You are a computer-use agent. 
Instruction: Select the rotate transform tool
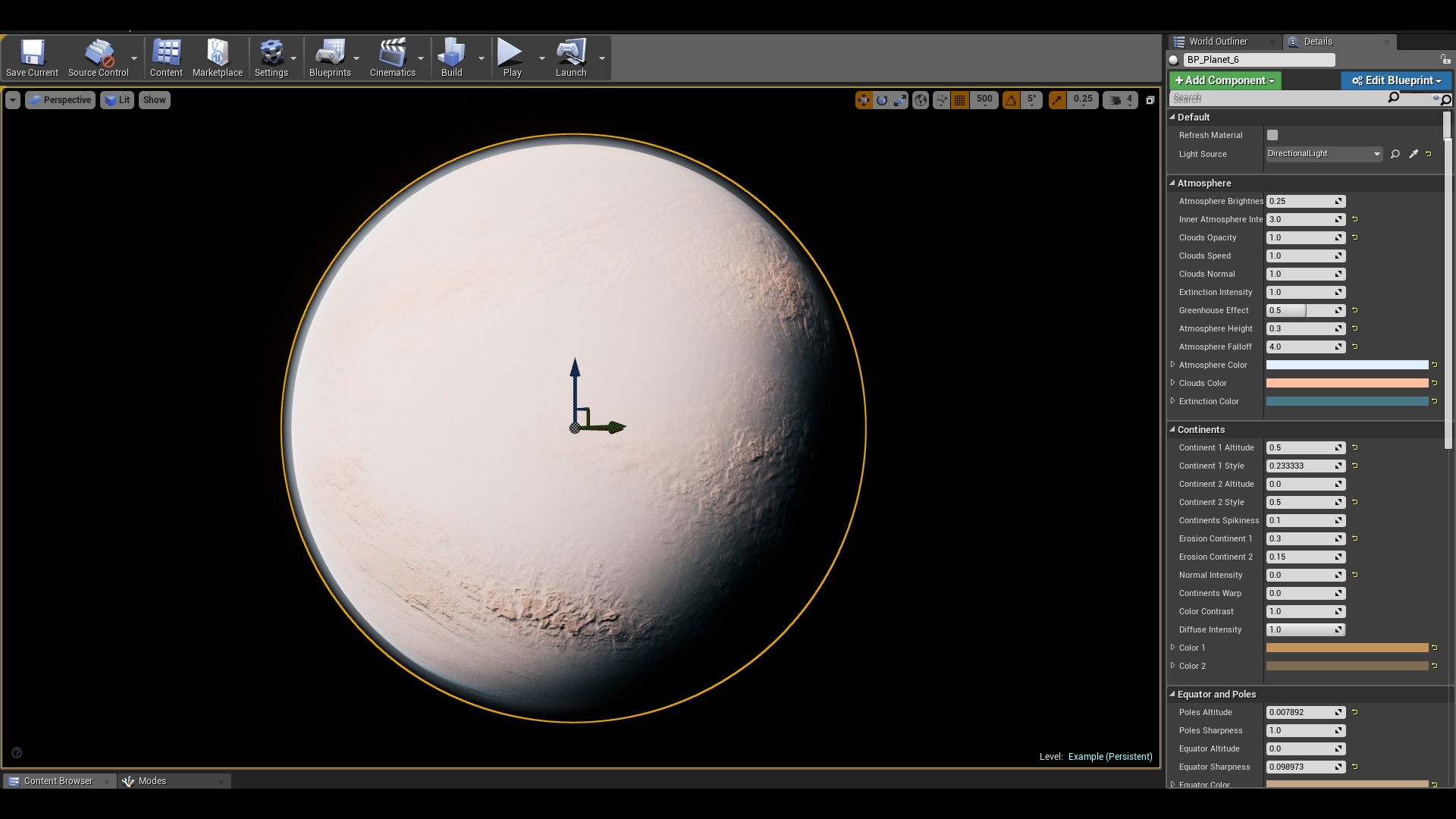(x=882, y=100)
